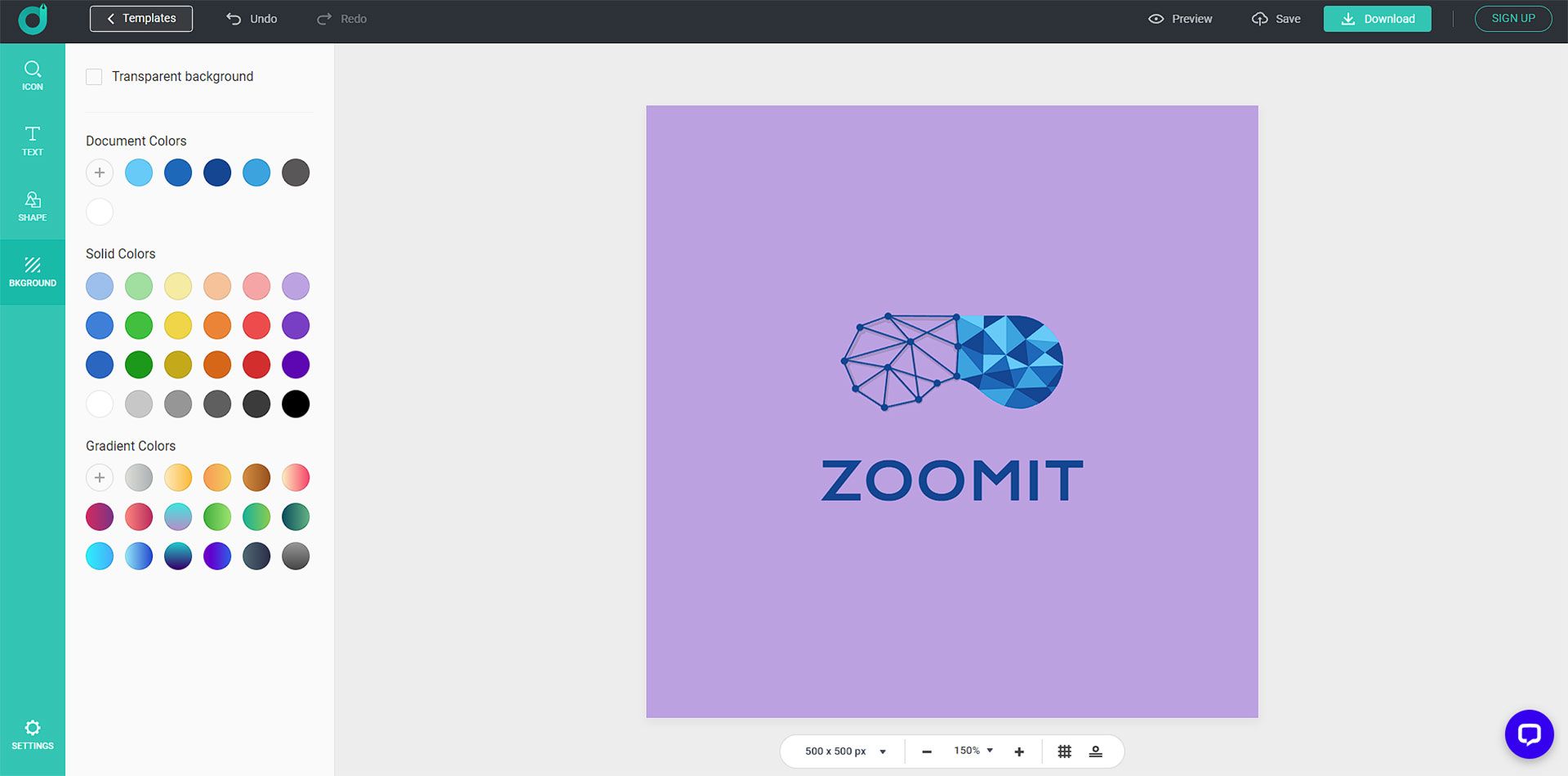Enable the Transparent background checkbox
Viewport: 1568px width, 776px height.
click(94, 77)
